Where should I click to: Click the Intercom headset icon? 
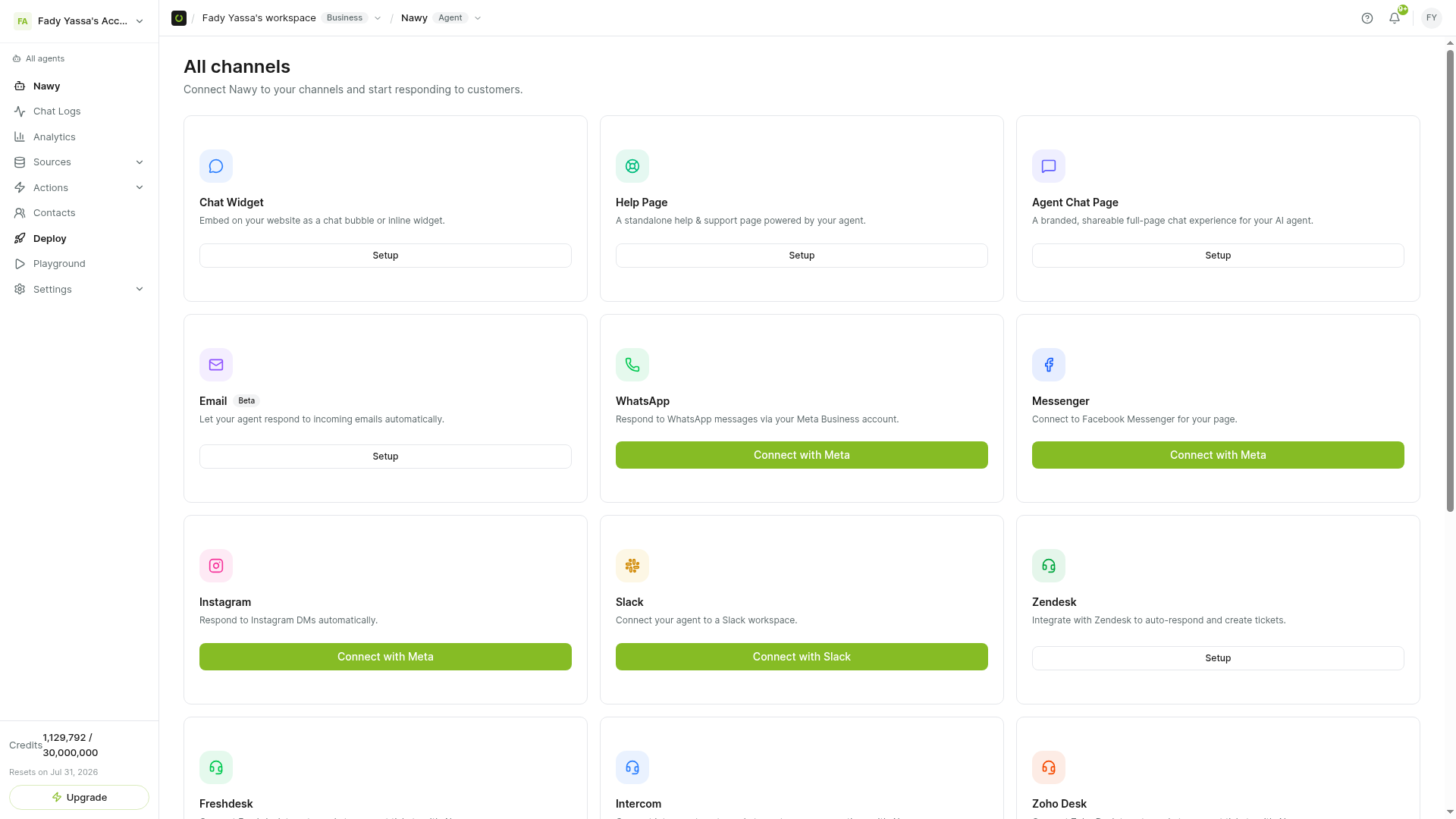[632, 767]
